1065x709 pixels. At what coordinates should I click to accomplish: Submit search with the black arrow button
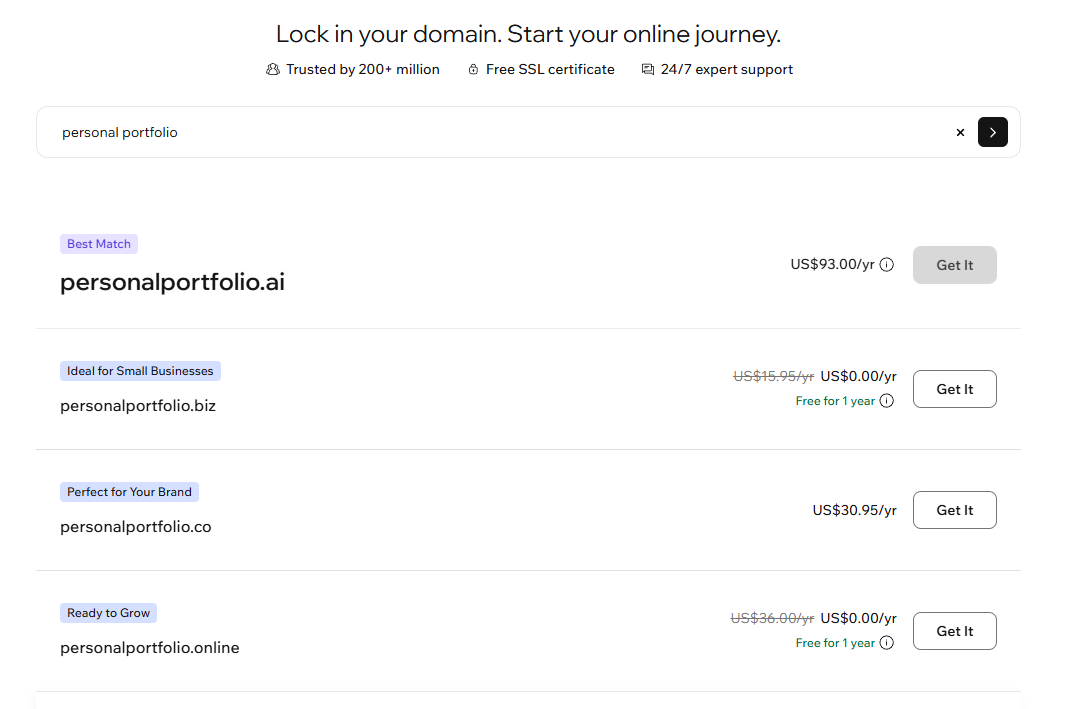tap(992, 132)
